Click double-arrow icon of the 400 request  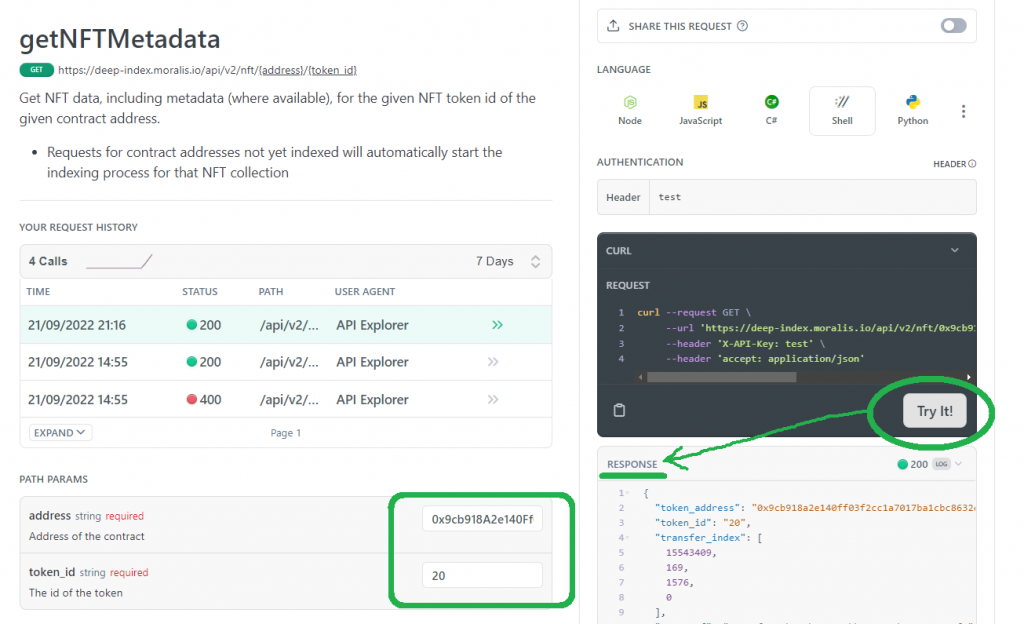(x=493, y=399)
